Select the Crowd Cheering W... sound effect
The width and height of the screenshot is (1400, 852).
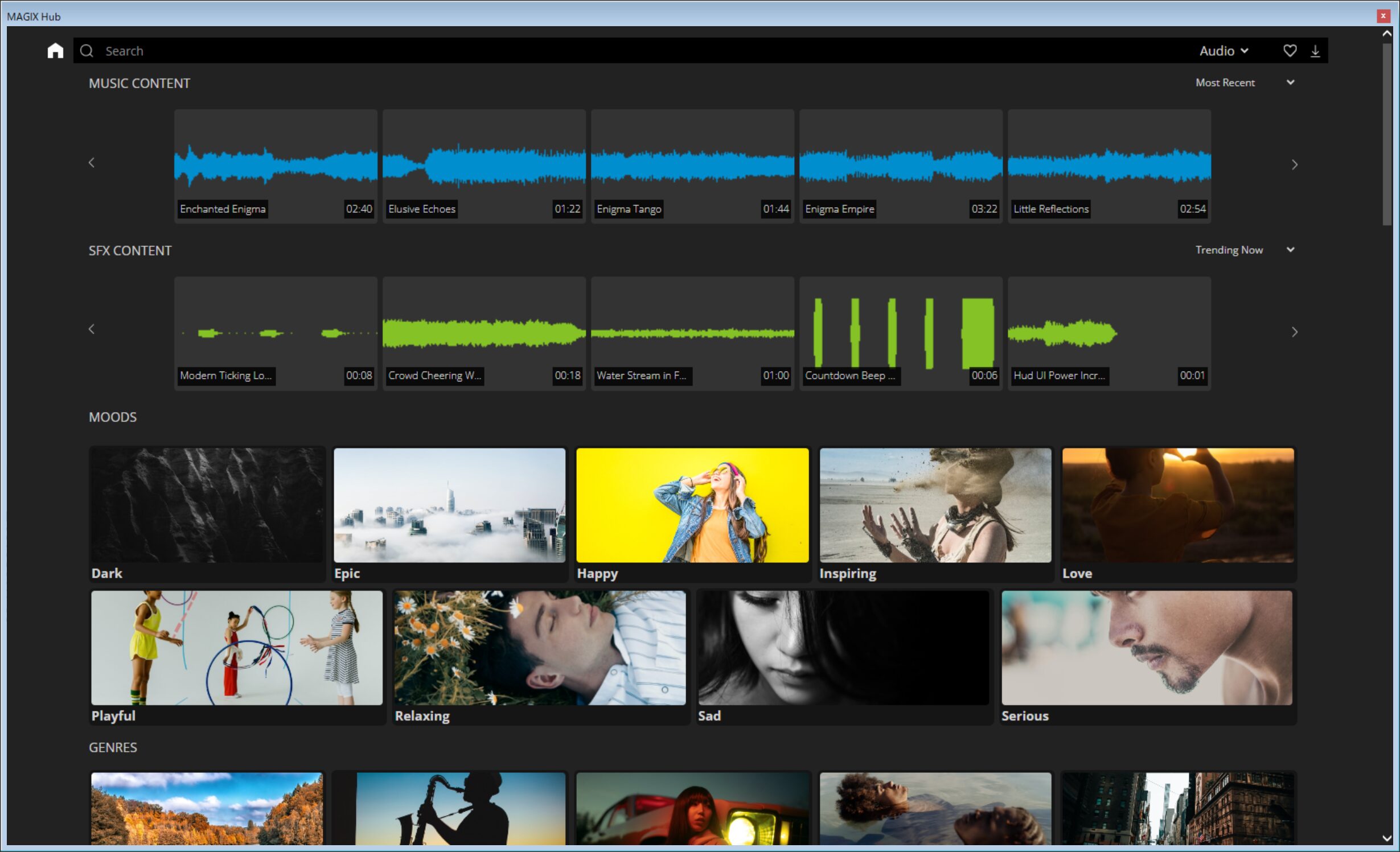tap(484, 333)
